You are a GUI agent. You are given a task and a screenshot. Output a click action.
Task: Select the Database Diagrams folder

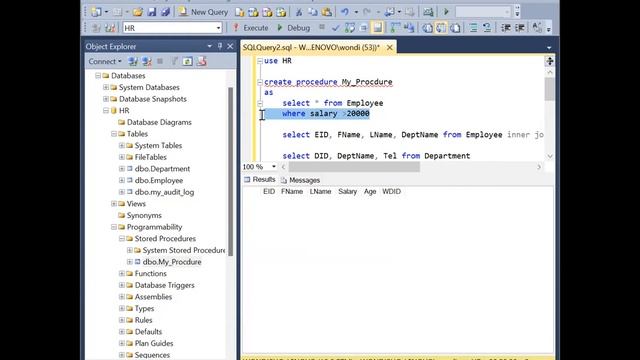[159, 122]
